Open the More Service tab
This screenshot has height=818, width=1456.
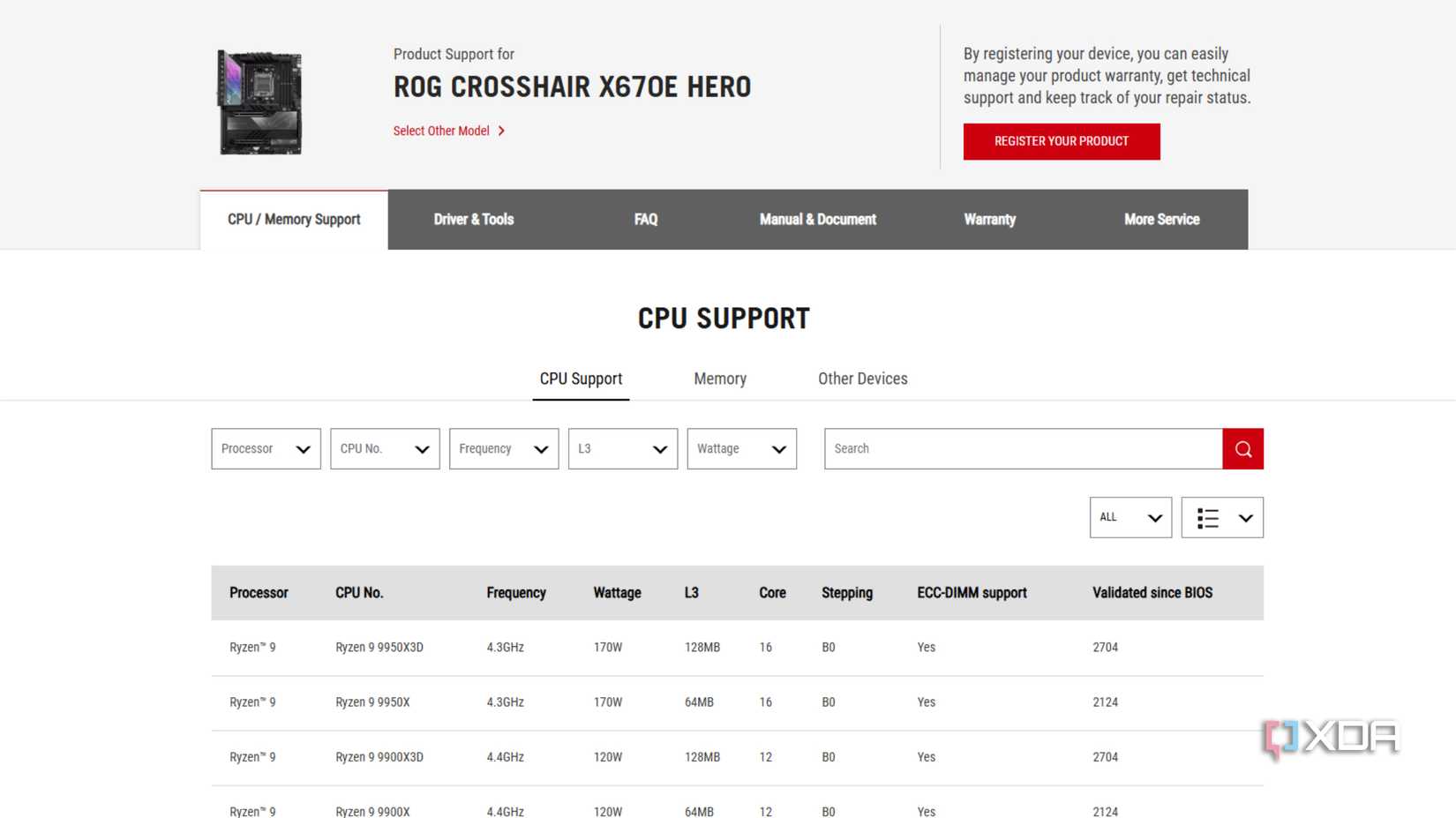1162,220
